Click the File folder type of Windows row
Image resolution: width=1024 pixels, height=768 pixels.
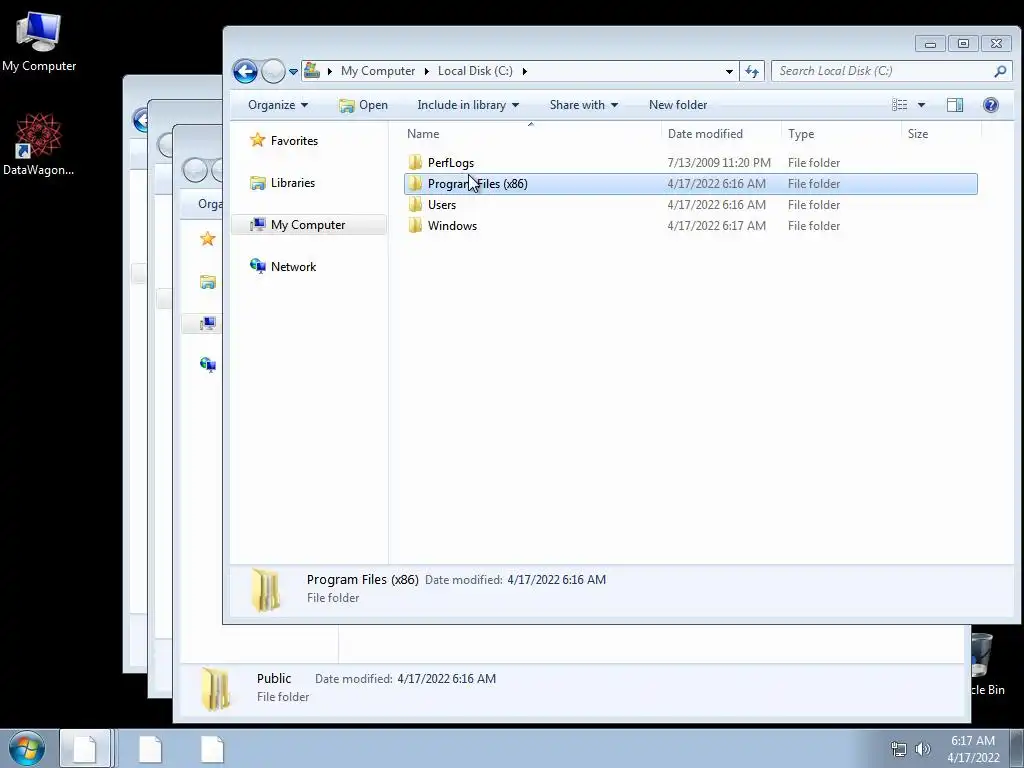[814, 225]
